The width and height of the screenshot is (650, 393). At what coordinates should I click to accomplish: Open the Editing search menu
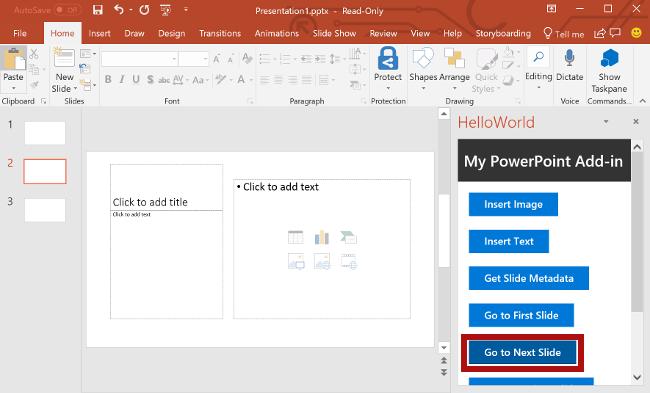click(x=538, y=68)
